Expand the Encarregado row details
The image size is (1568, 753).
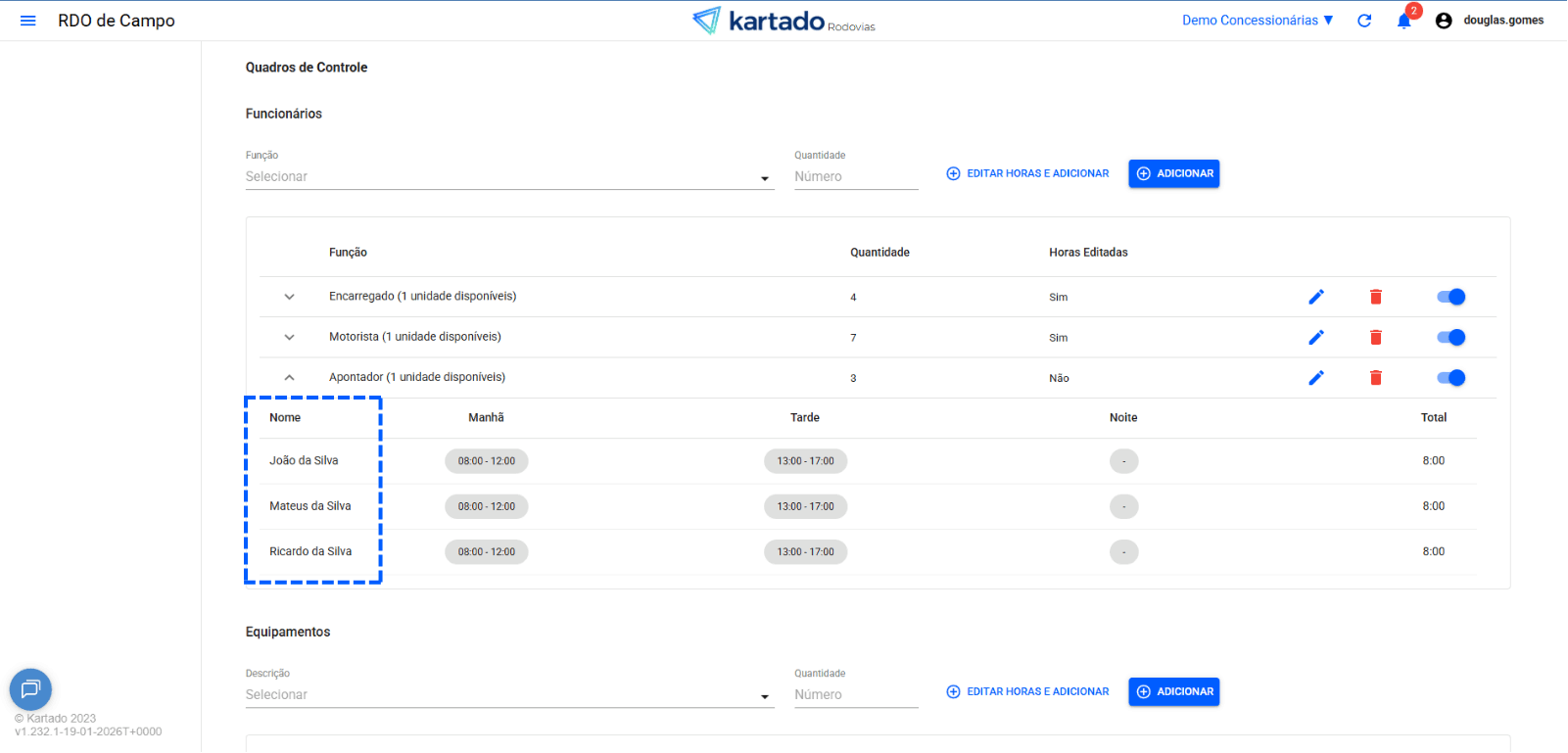(289, 297)
